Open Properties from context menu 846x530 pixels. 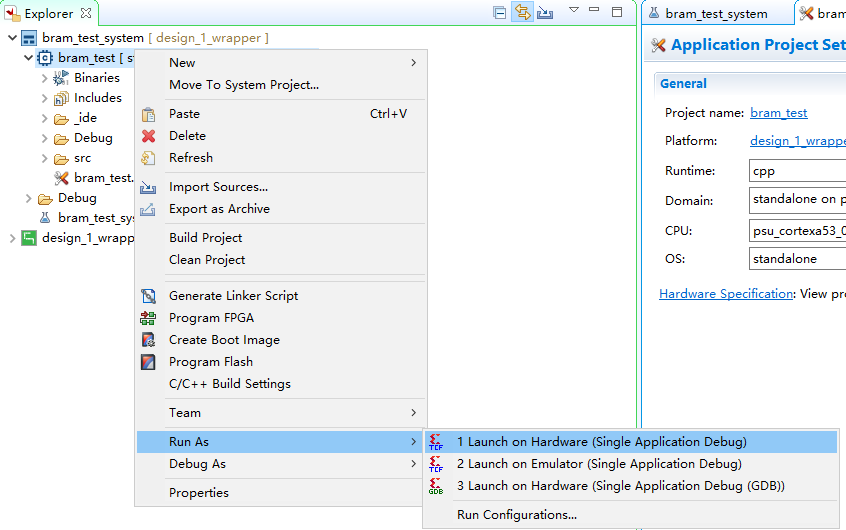(281, 493)
